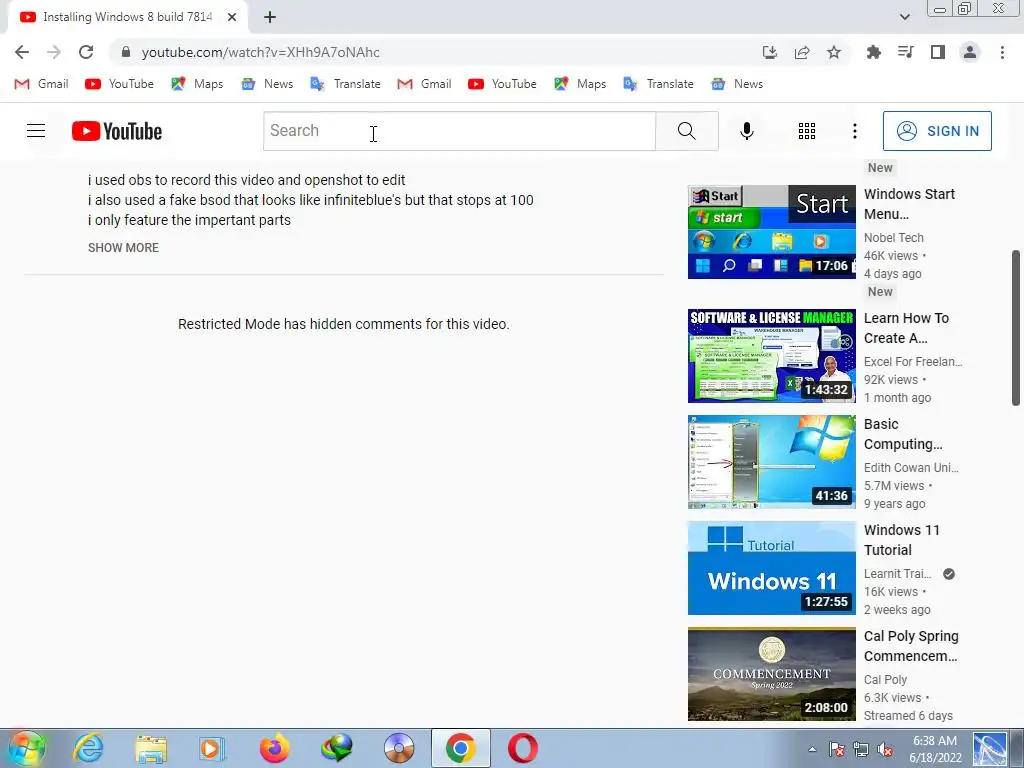
Task: Bookmark this page with star icon
Action: 834,52
